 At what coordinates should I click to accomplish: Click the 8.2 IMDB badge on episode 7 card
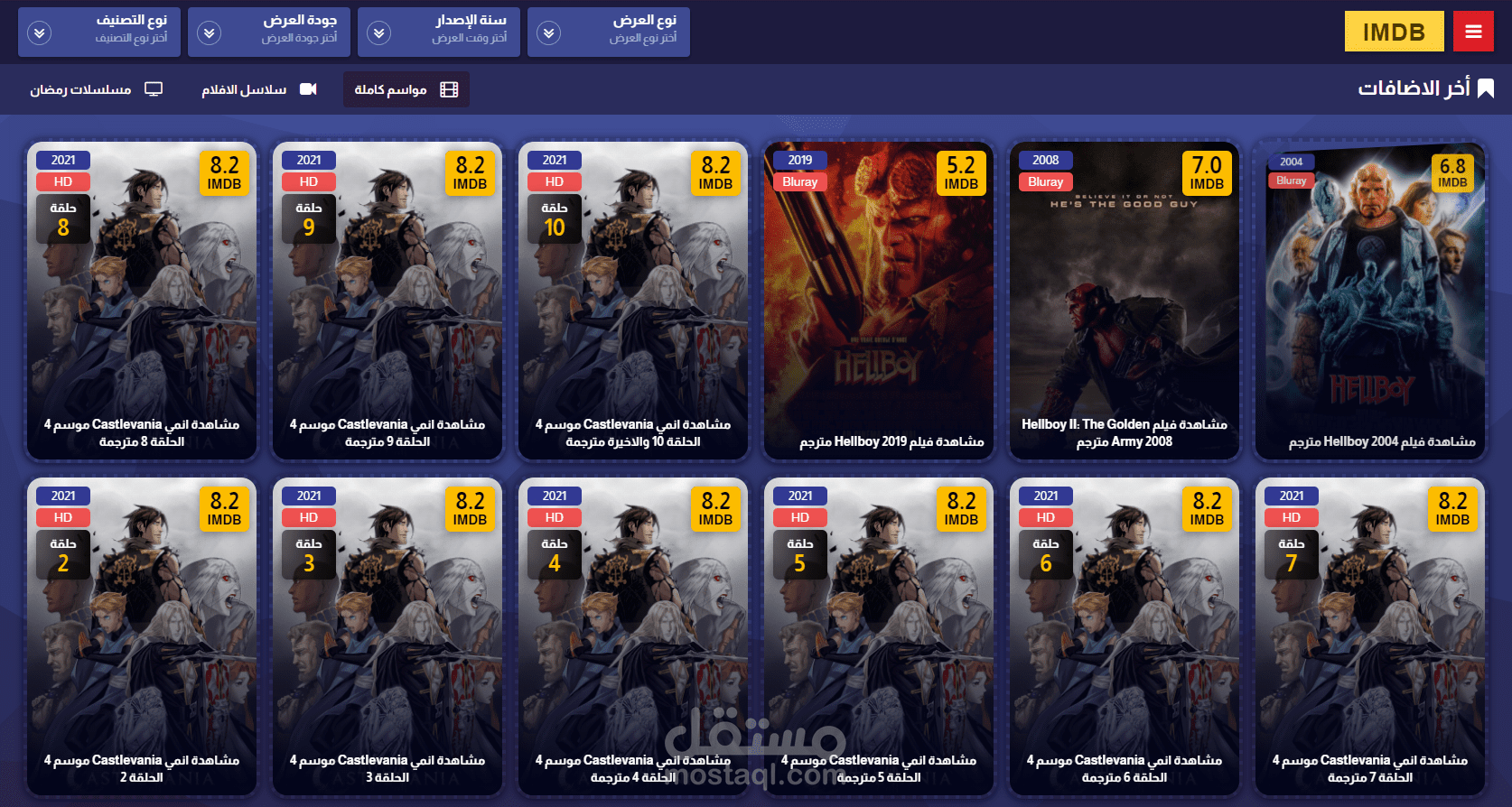1452,508
